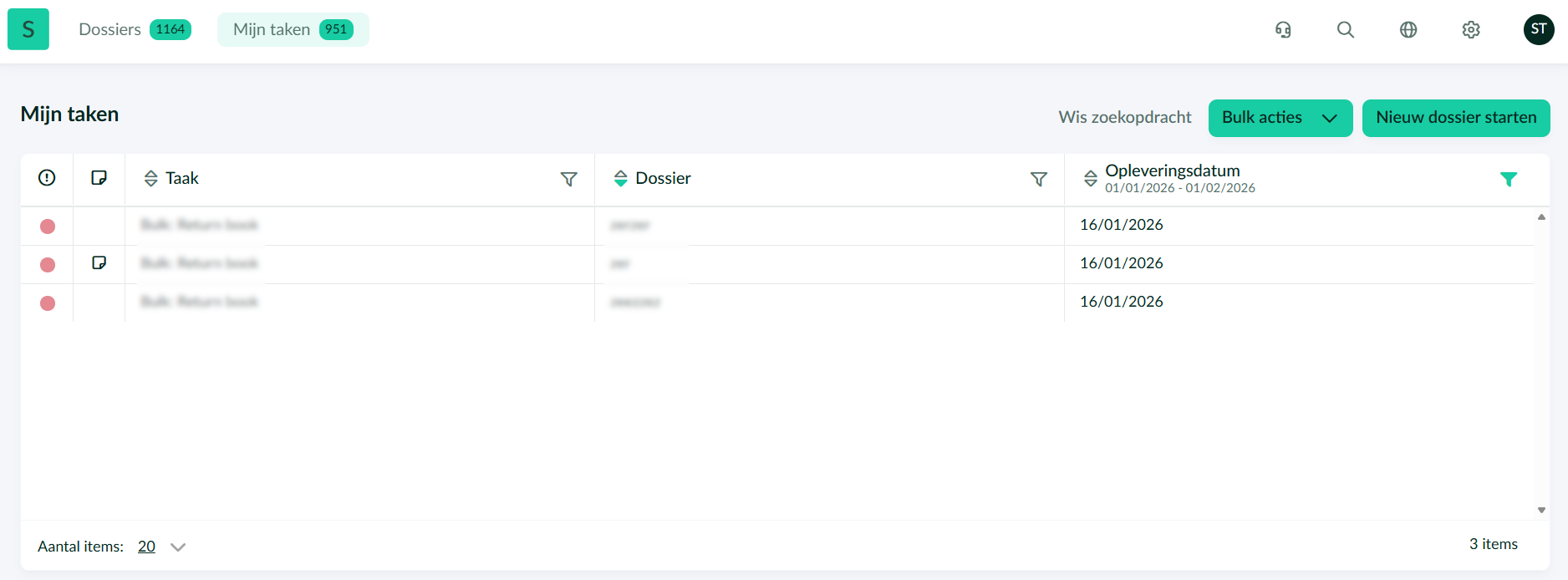Click the red status dot in the third row
This screenshot has height=580, width=1568.
pos(48,303)
